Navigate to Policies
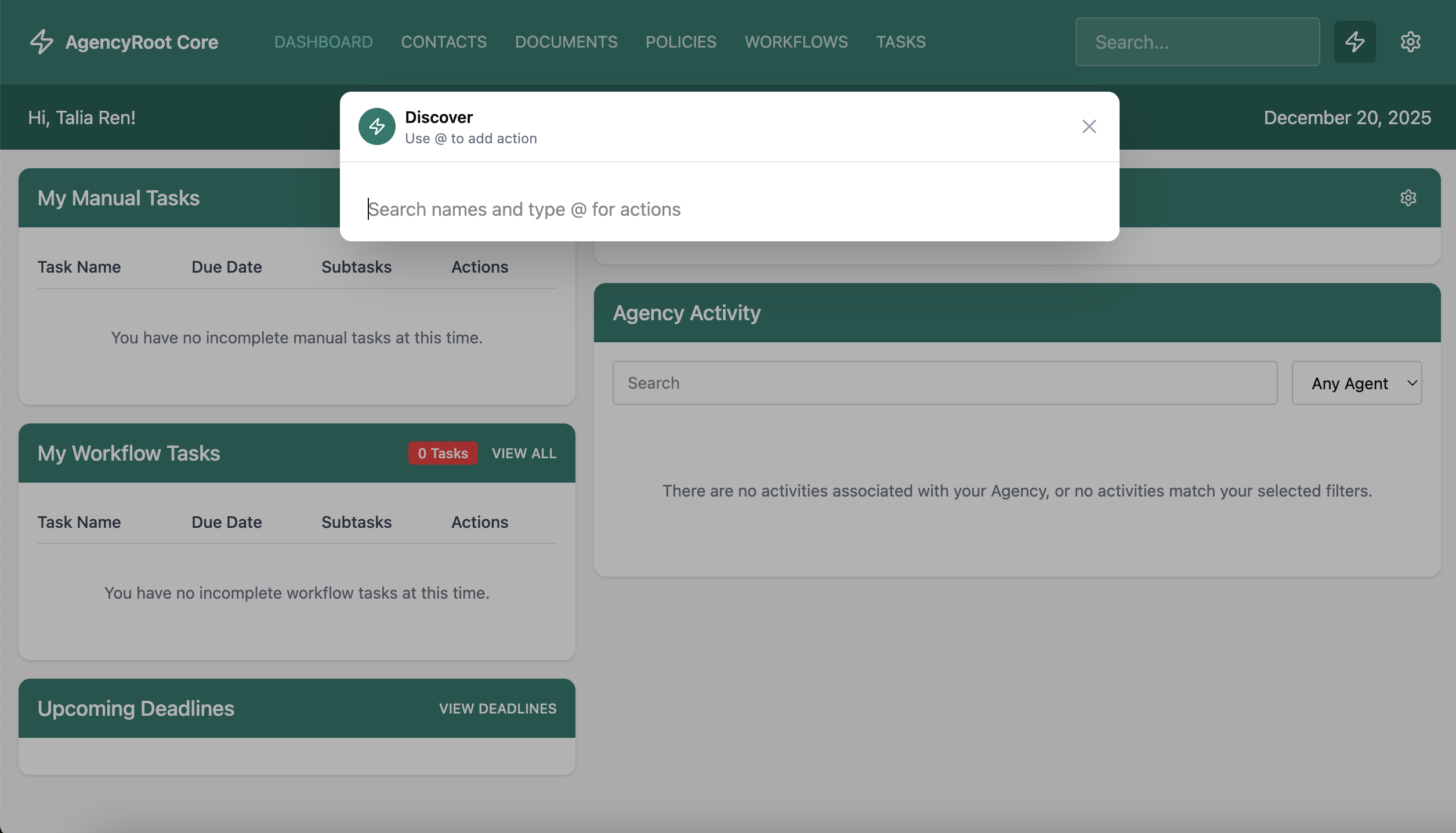 pyautogui.click(x=681, y=42)
